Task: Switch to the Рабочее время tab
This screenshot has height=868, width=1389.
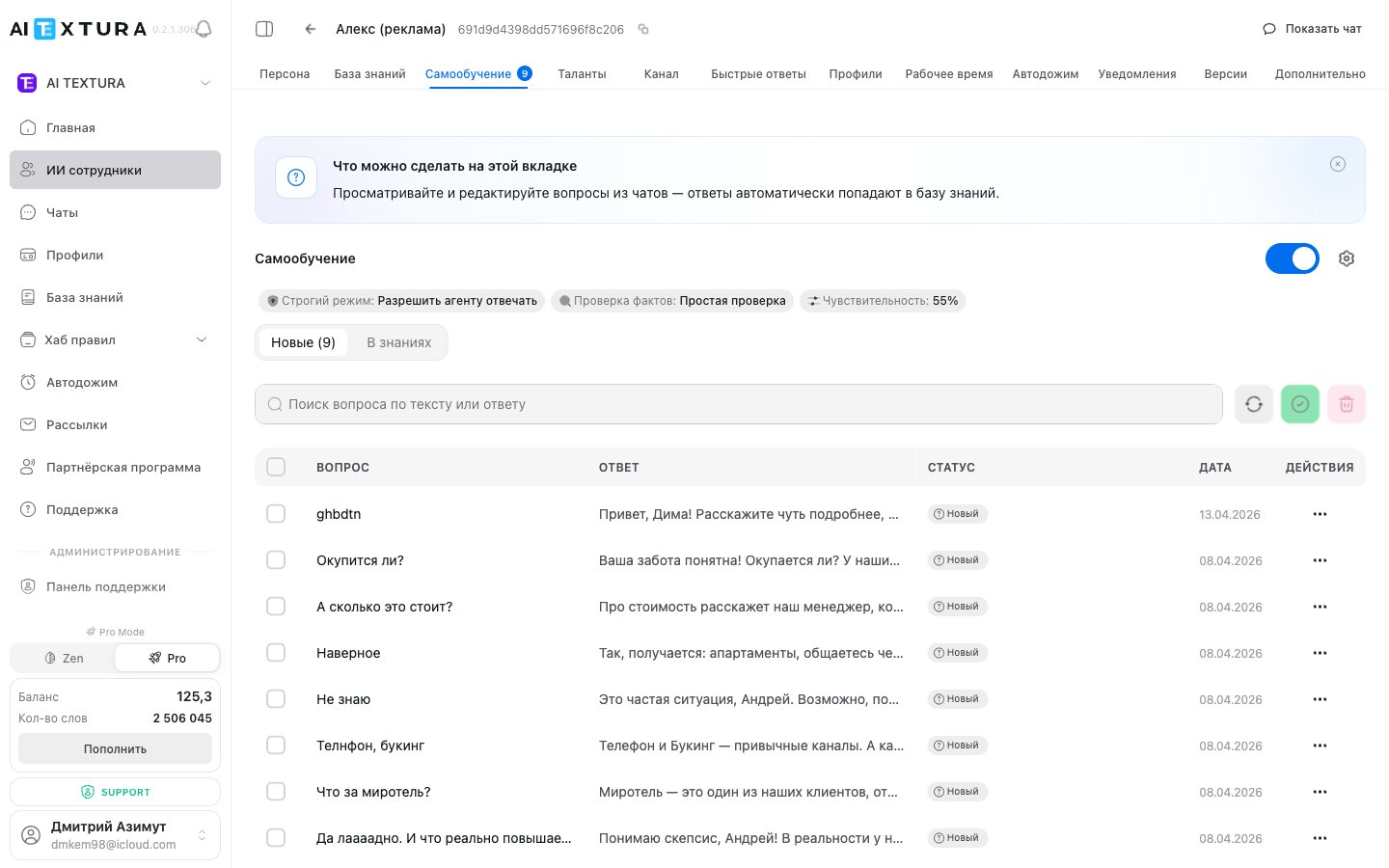Action: point(949,74)
